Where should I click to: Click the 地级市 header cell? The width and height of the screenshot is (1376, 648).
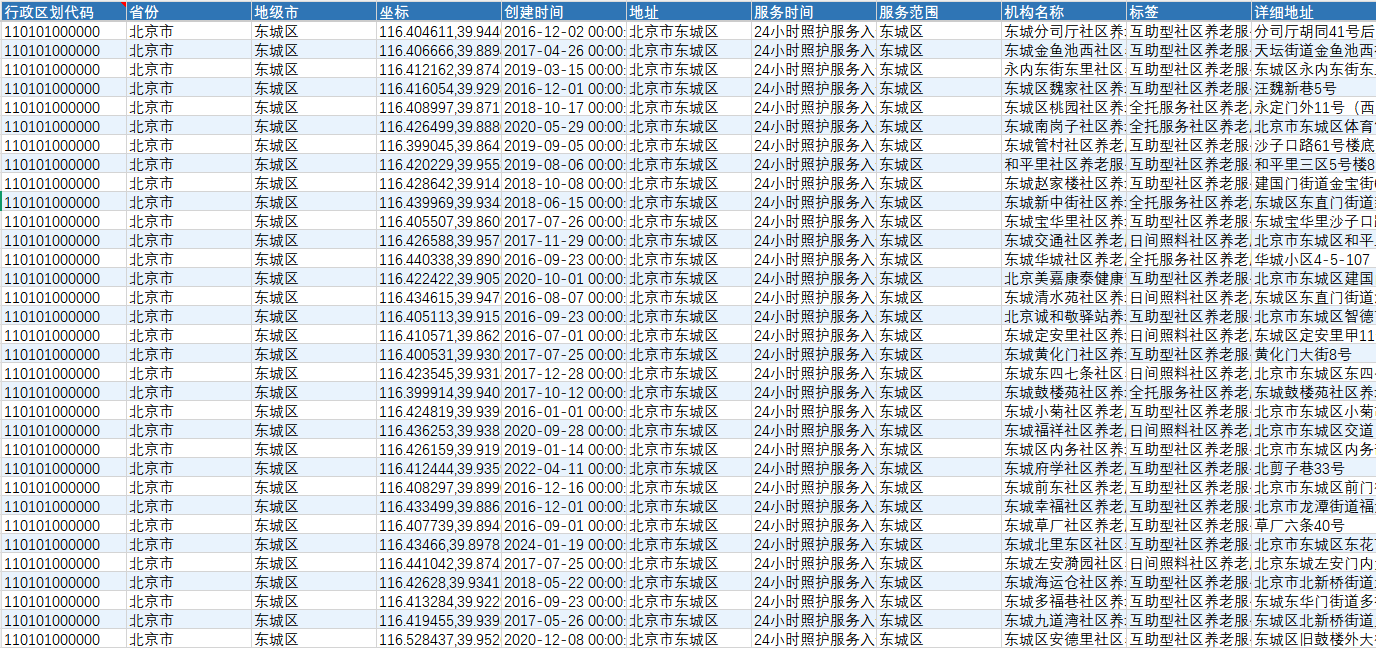313,12
